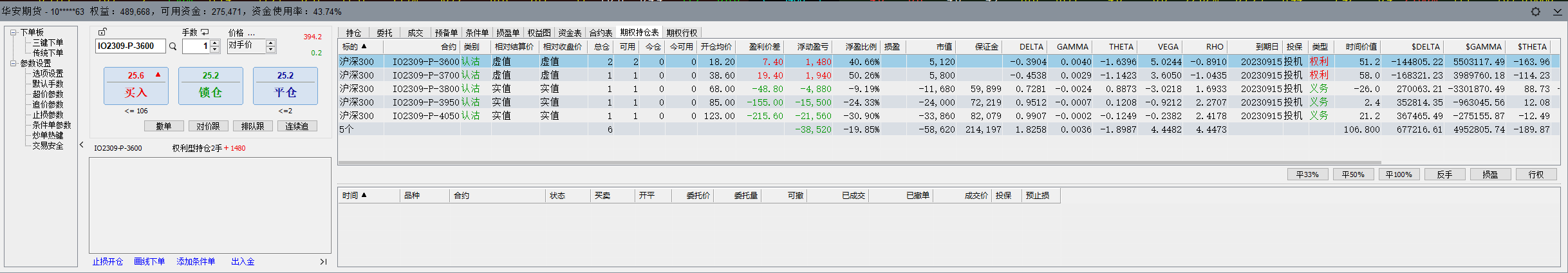Image resolution: width=1568 pixels, height=273 pixels.
Task: Open the 对手价 price type dropdown
Action: click(x=252, y=46)
